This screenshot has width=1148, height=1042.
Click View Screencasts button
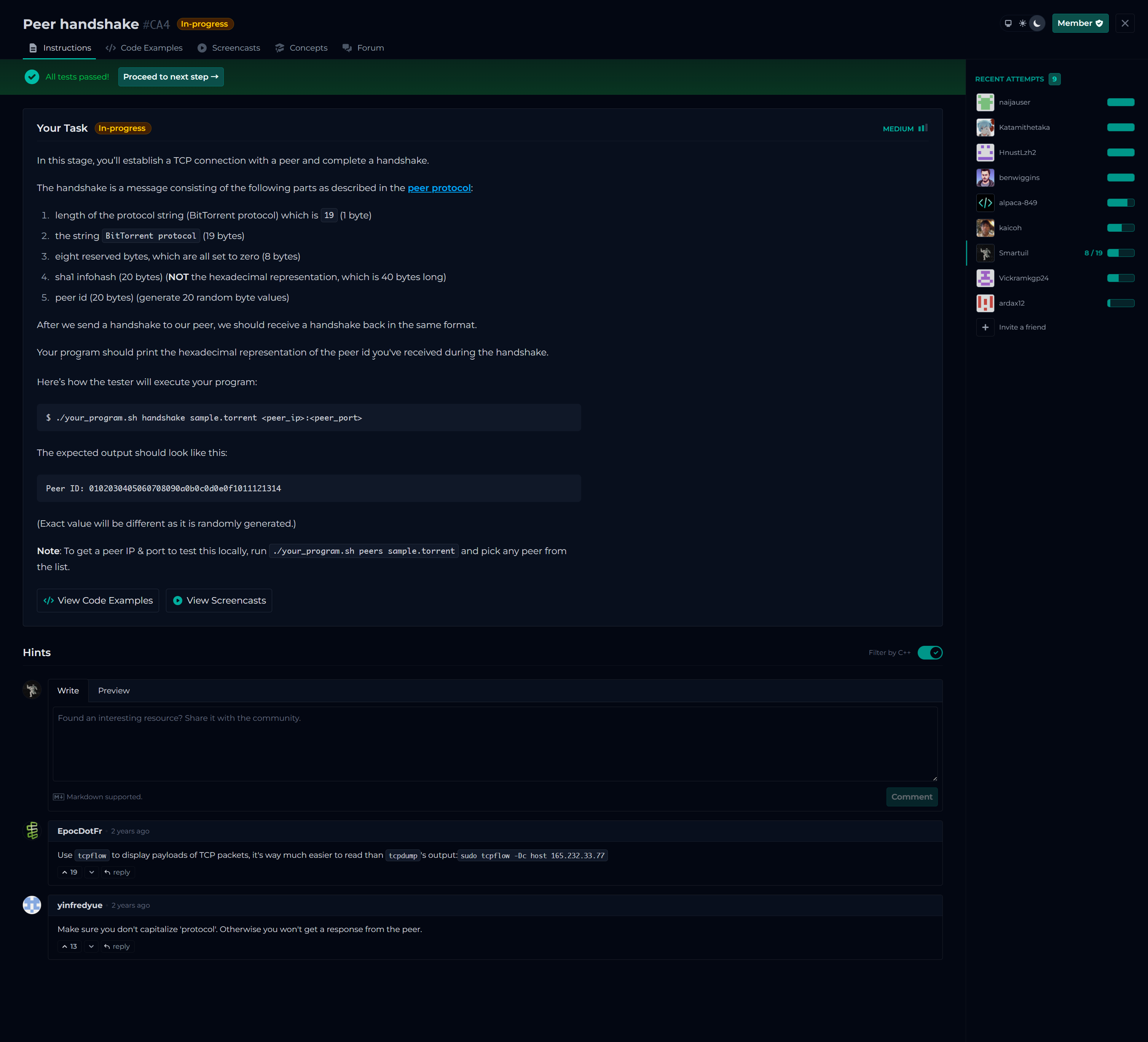219,601
